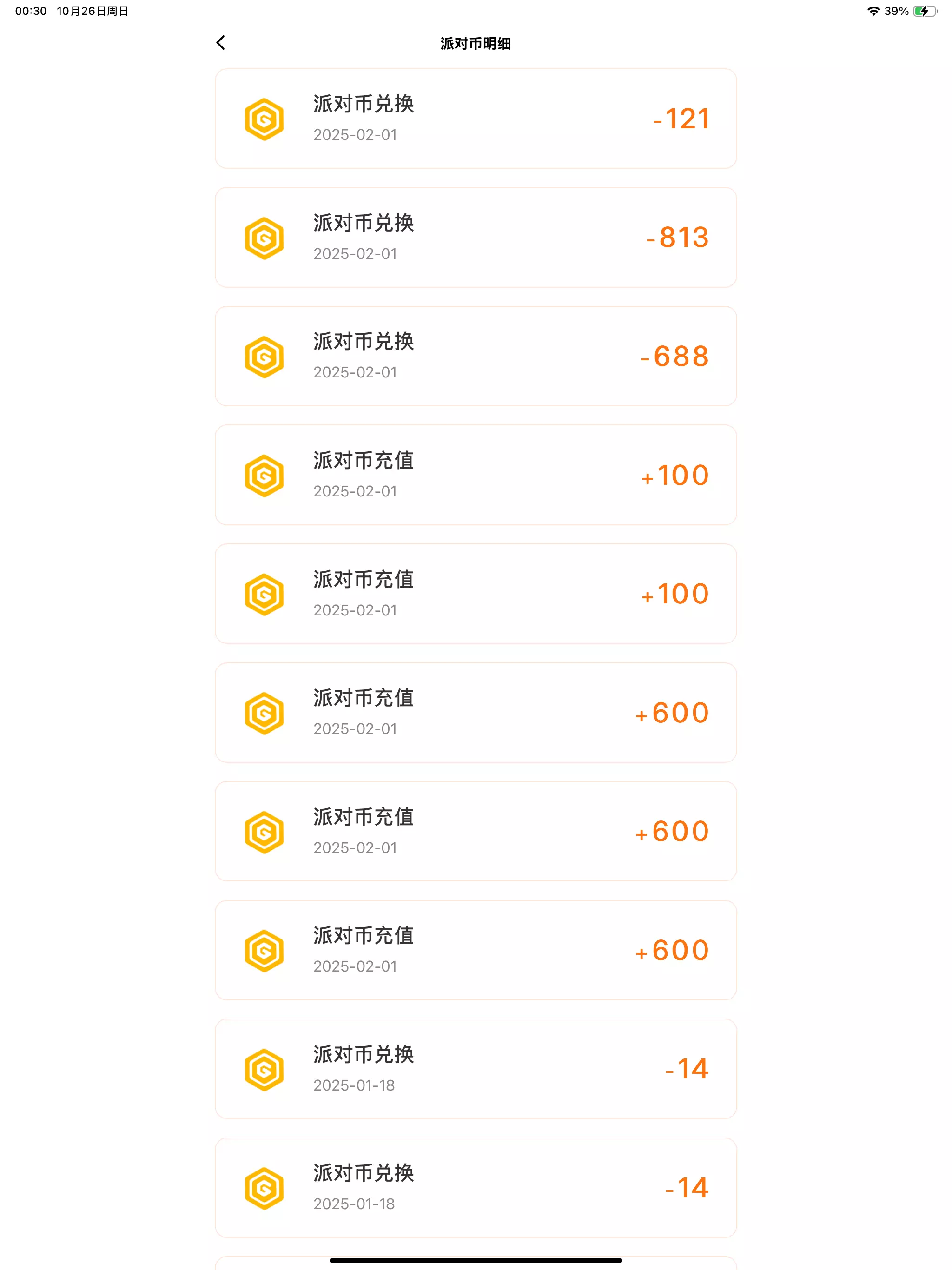Tap the coin icon in the -121 entry
Viewport: 952px width, 1270px height.
264,119
